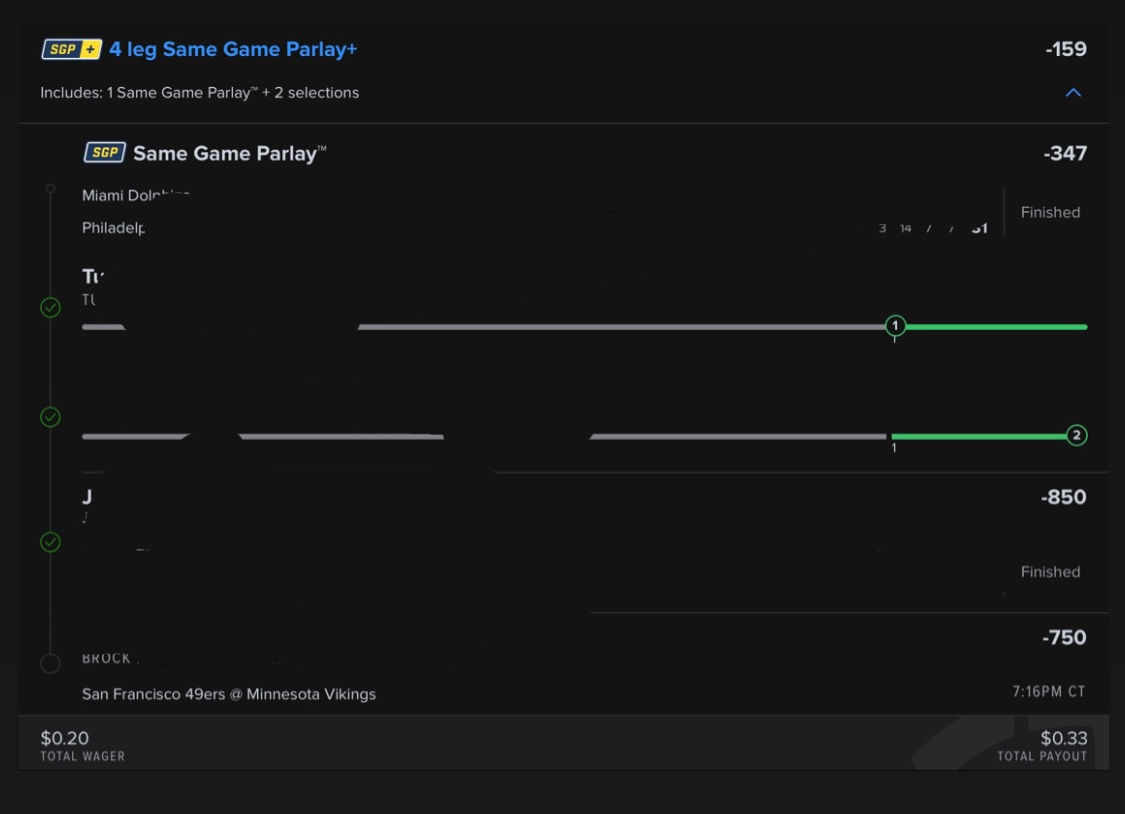The image size is (1125, 814).
Task: Click the -750 leg odds
Action: (x=1063, y=637)
